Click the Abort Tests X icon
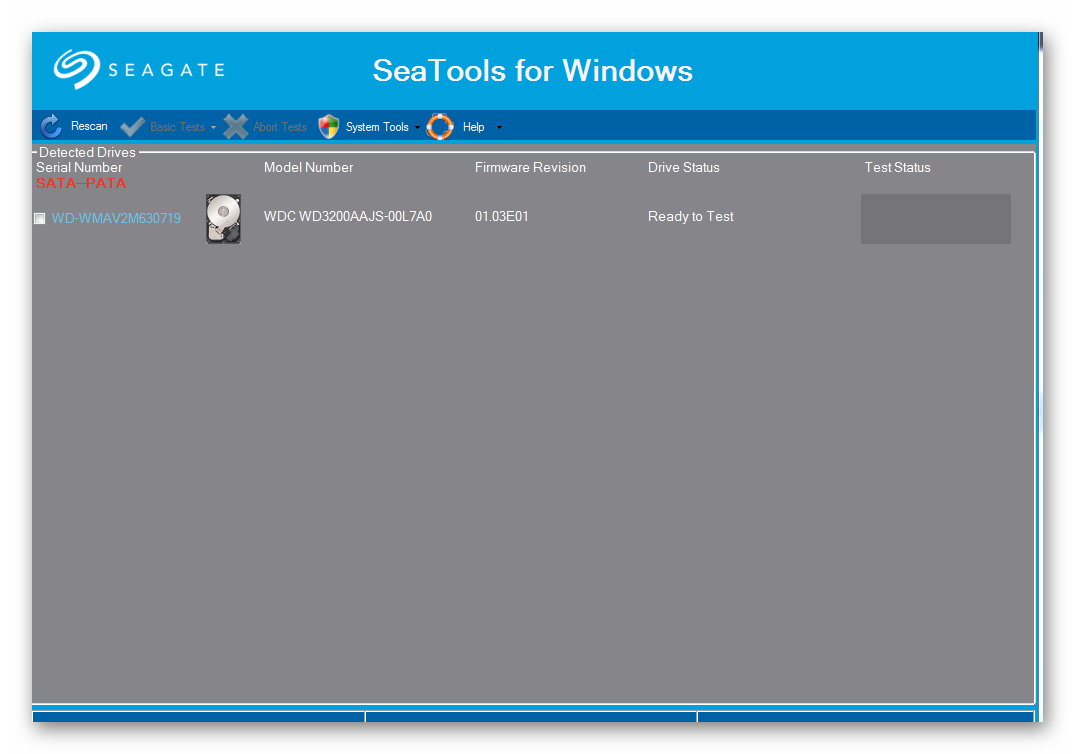The image size is (1075, 754). point(236,127)
